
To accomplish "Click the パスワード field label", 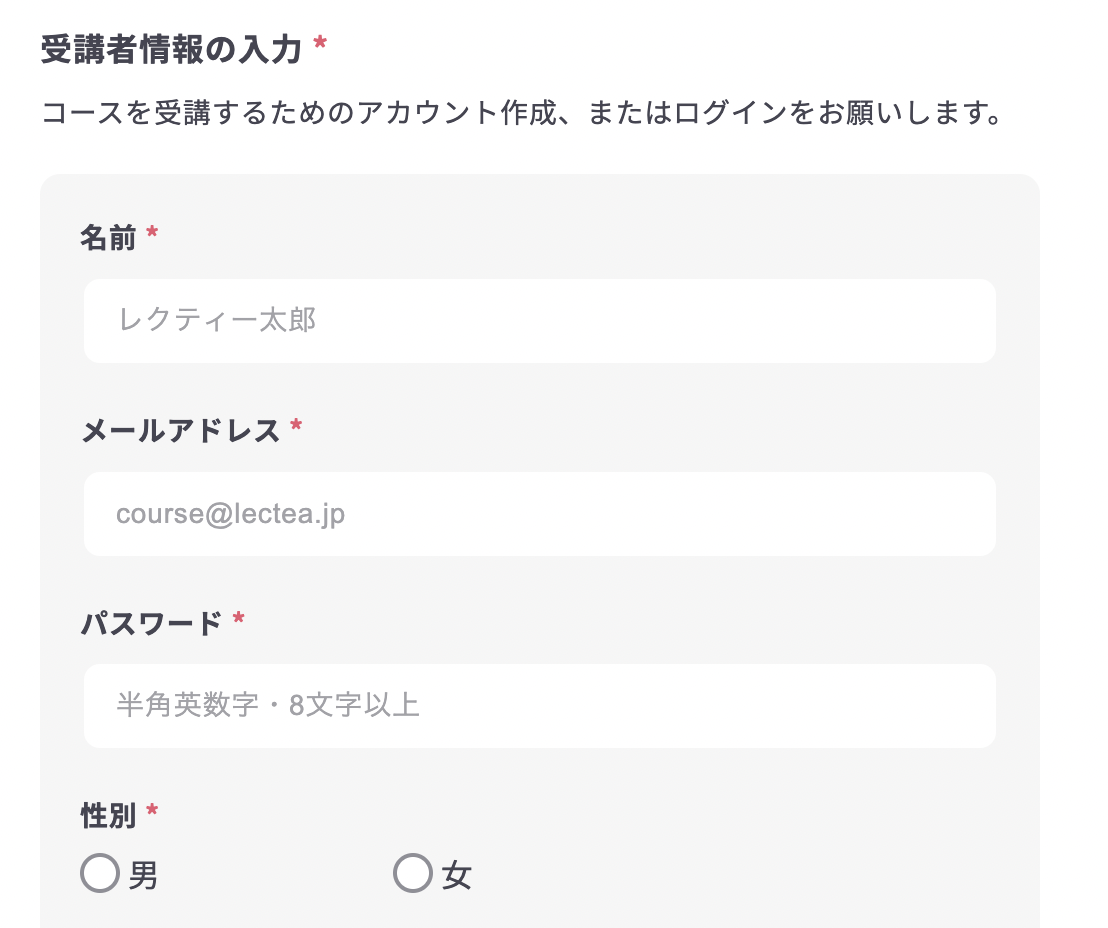I will (x=151, y=623).
